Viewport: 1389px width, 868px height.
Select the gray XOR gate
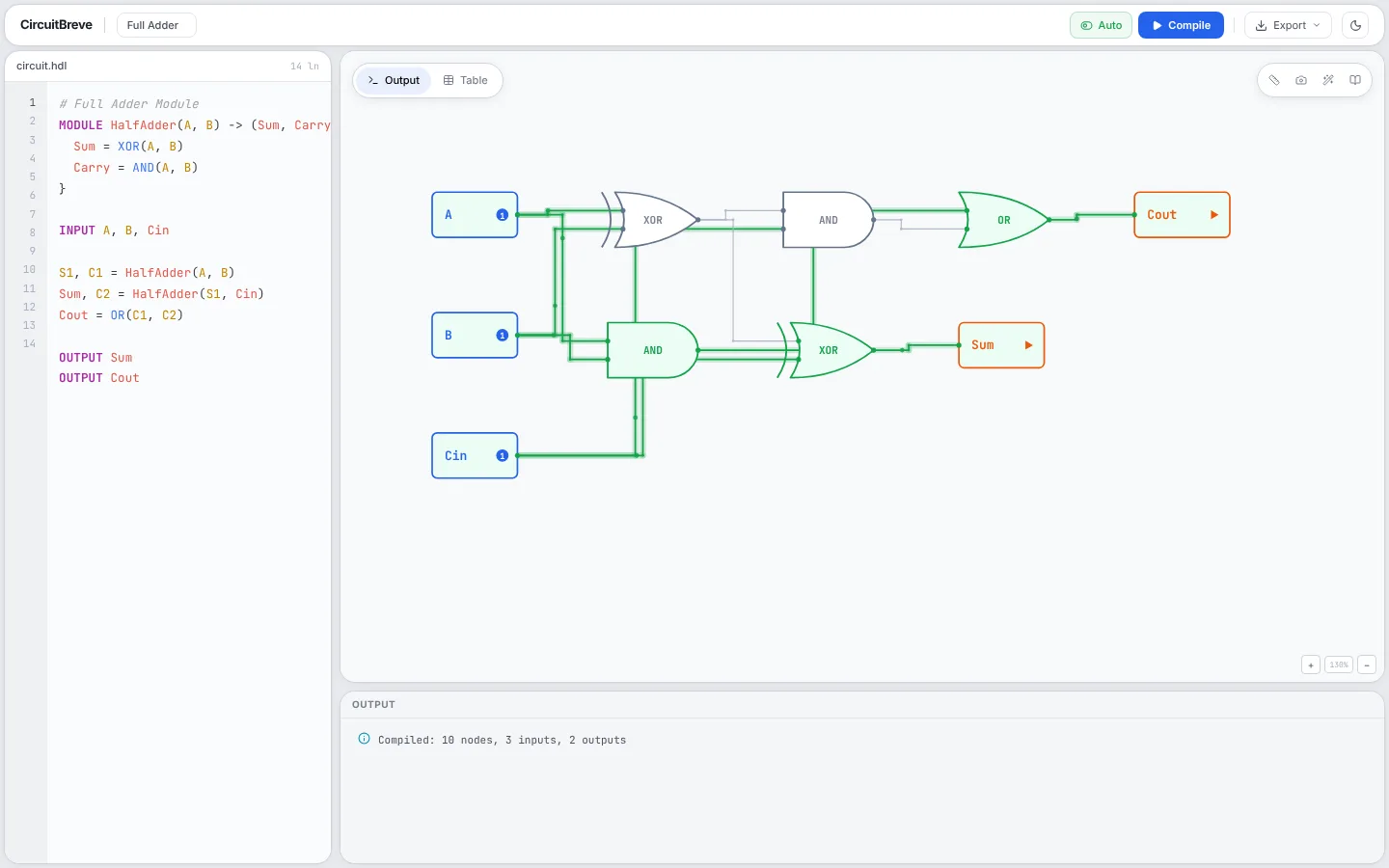(x=651, y=220)
